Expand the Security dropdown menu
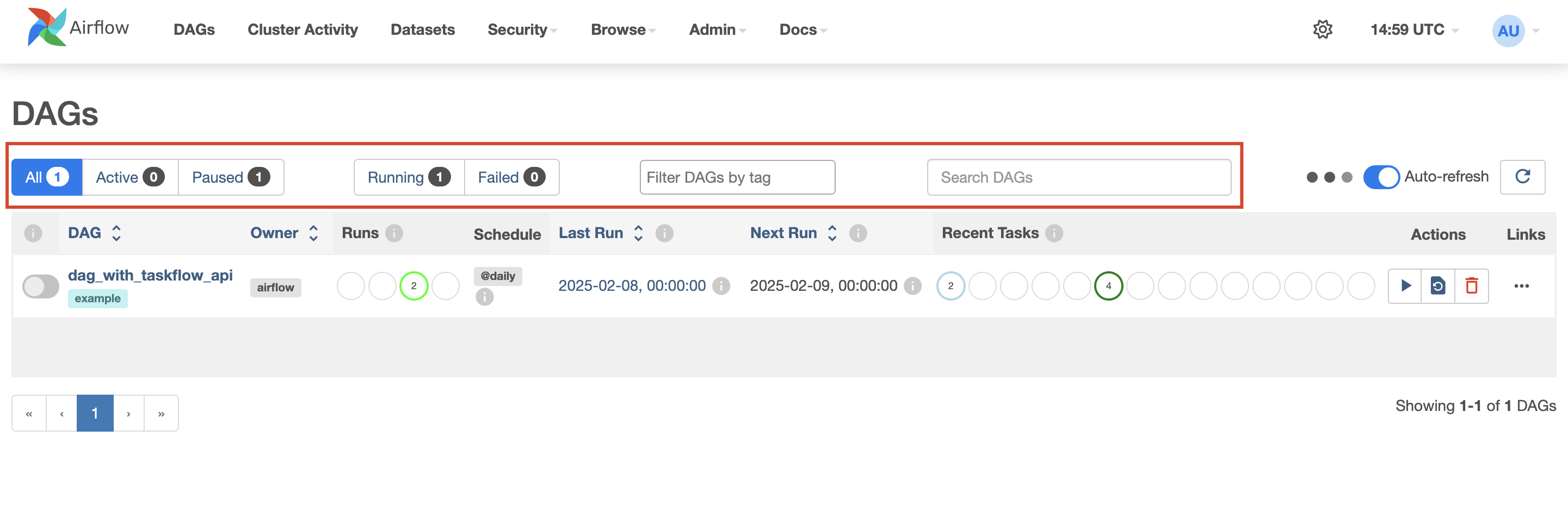Viewport: 1568px width, 511px height. click(522, 29)
